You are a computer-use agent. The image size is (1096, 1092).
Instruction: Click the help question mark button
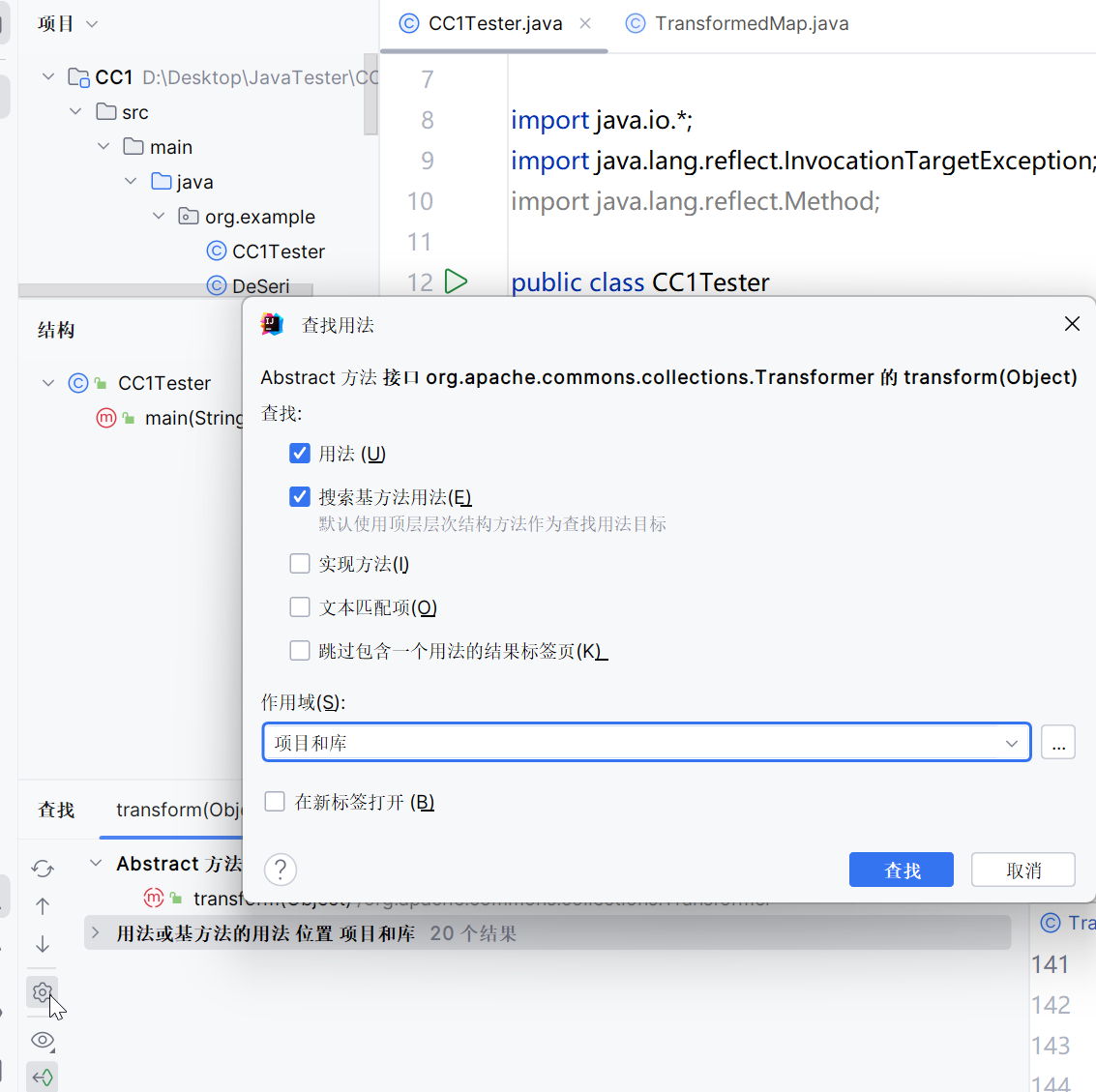pos(281,870)
